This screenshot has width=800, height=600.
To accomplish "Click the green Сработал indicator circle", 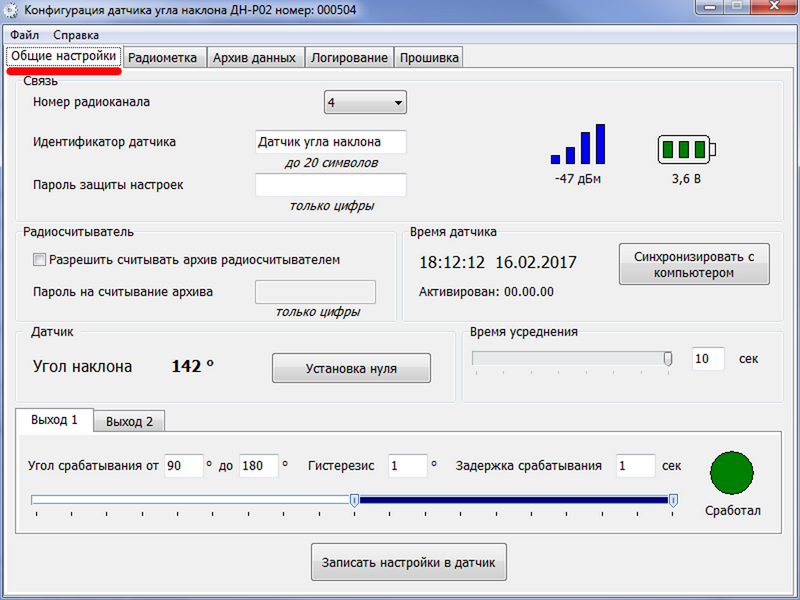I will point(731,472).
